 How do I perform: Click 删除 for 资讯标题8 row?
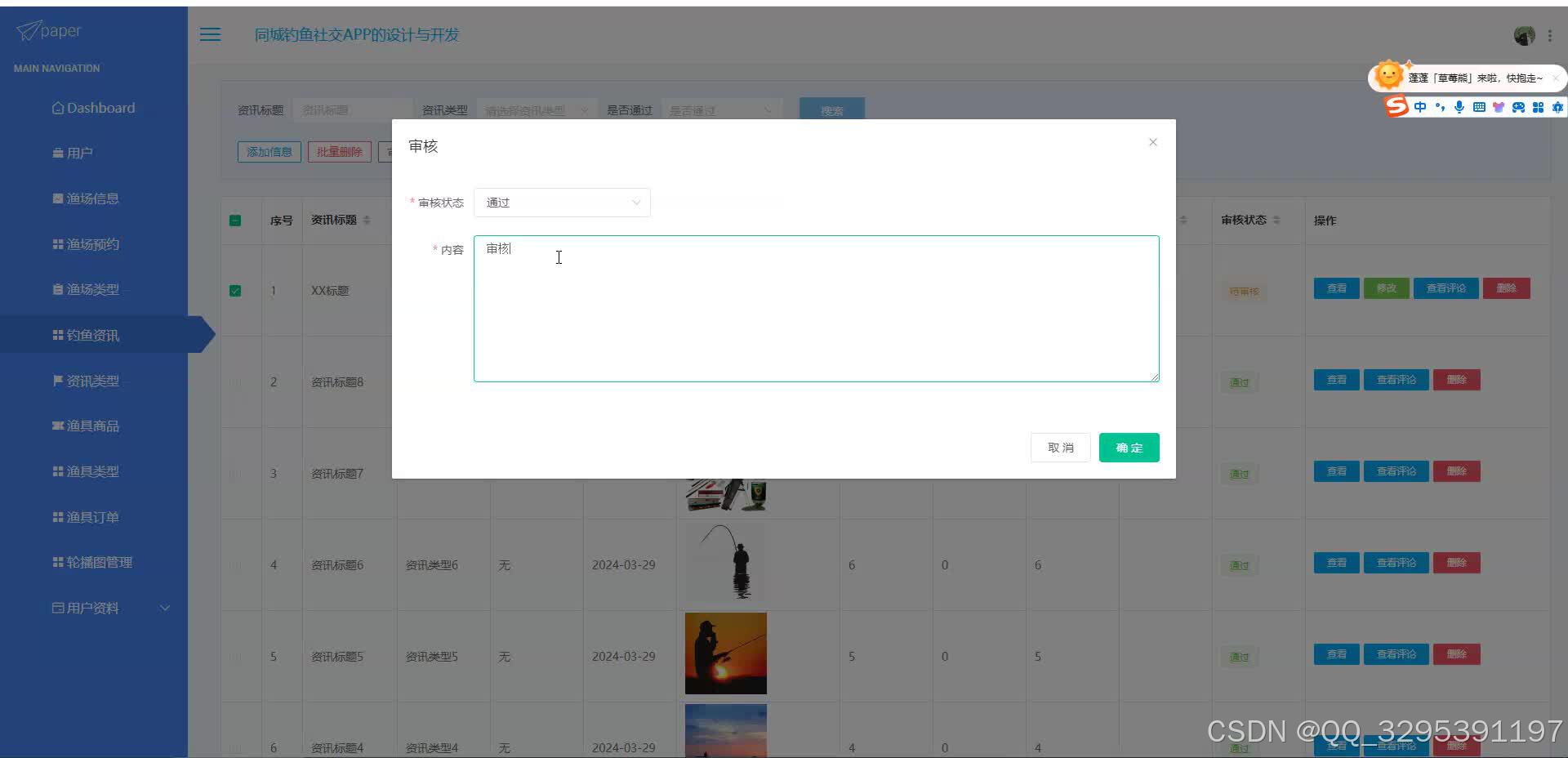(x=1456, y=380)
